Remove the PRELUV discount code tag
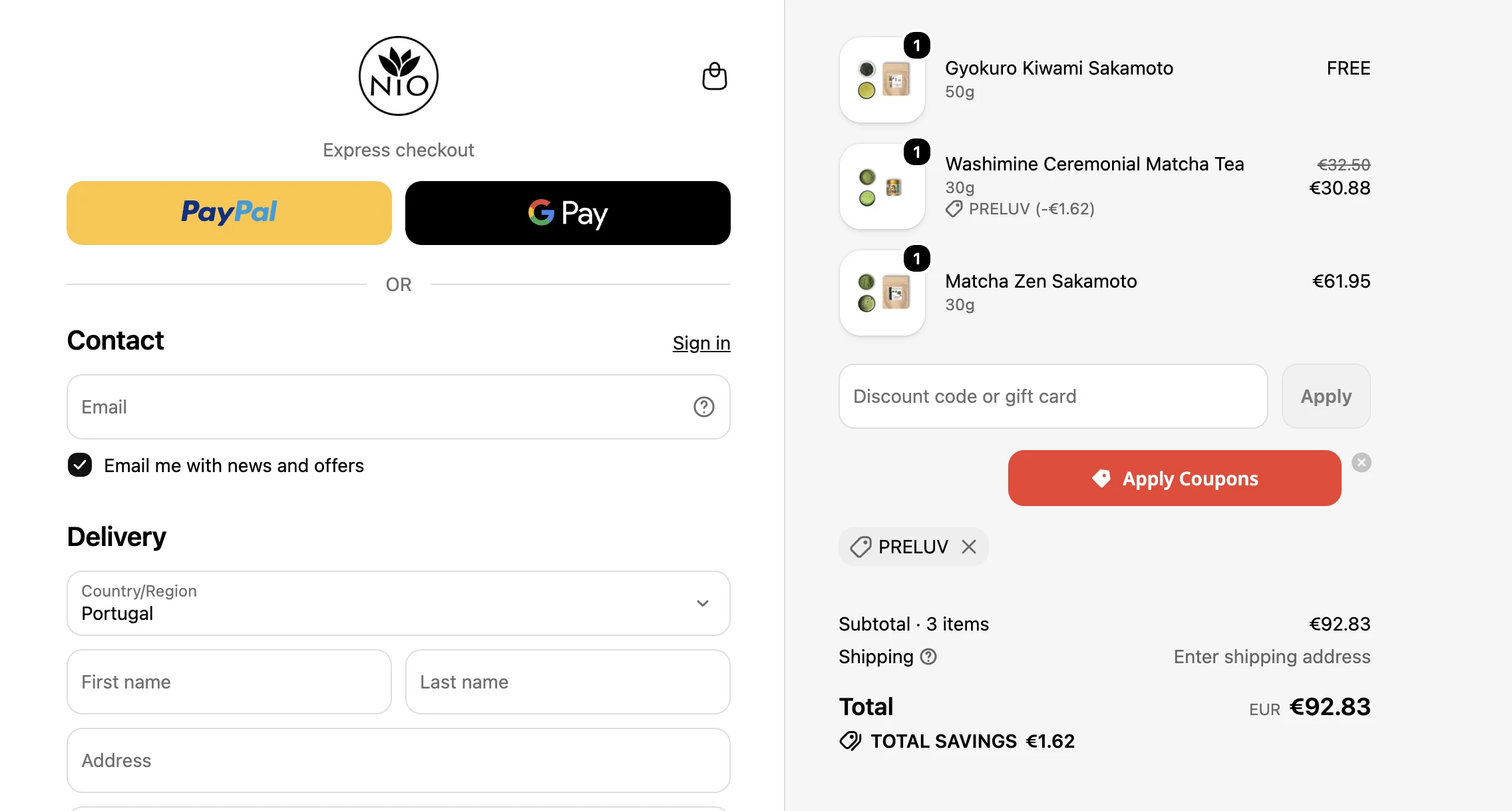This screenshot has height=811, width=1512. (x=969, y=547)
